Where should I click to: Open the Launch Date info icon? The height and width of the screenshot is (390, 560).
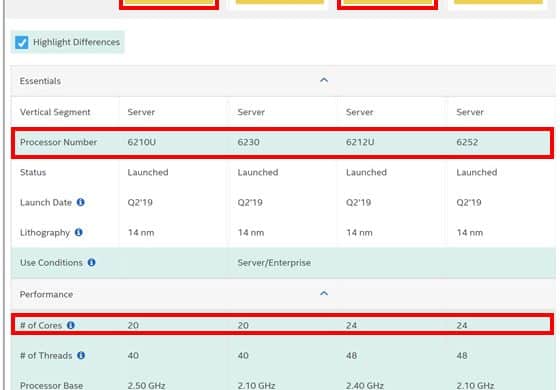(x=81, y=202)
